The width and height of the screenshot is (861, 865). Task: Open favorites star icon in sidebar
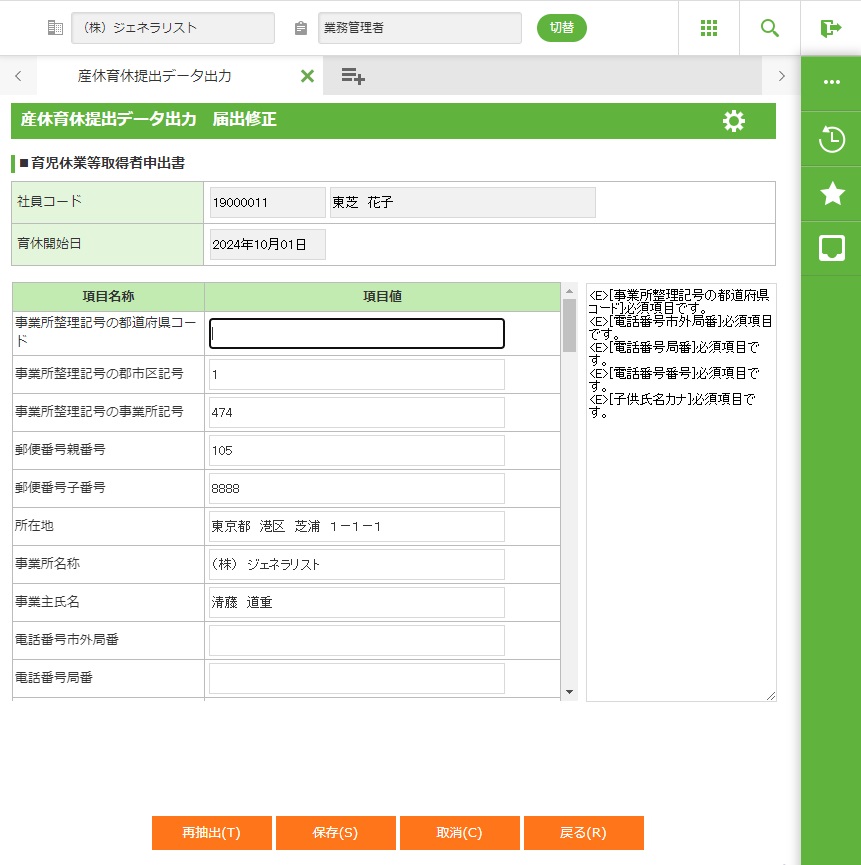pyautogui.click(x=831, y=194)
